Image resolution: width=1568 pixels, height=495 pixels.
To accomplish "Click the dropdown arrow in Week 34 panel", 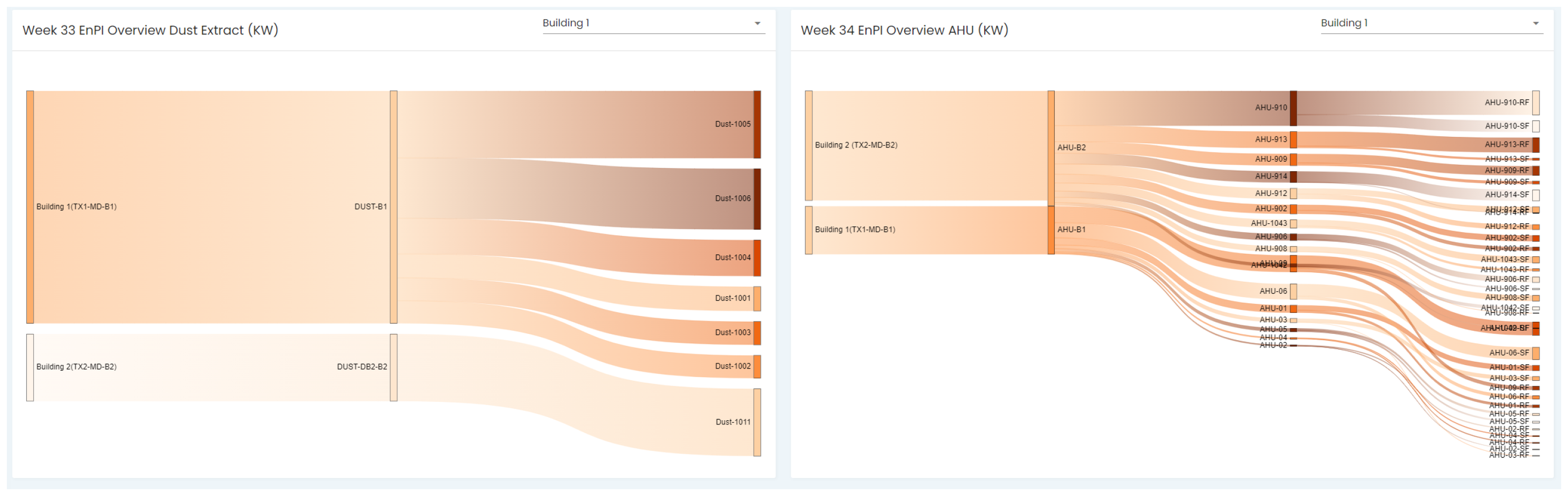I will pos(1535,24).
